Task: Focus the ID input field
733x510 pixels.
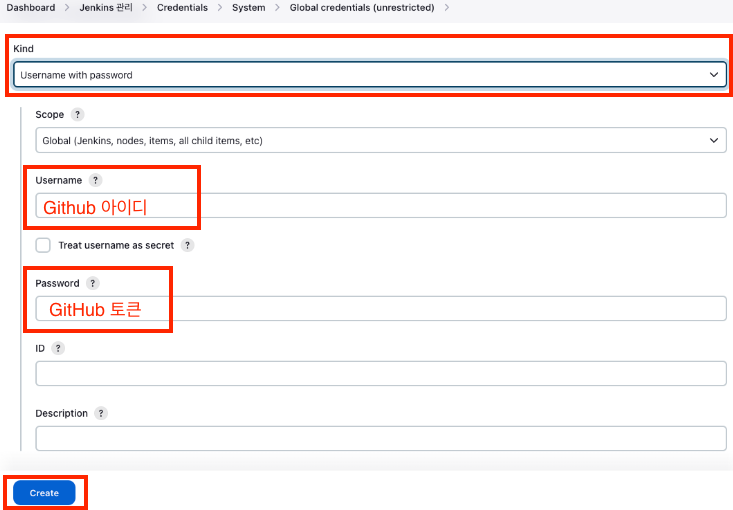Action: 381,374
